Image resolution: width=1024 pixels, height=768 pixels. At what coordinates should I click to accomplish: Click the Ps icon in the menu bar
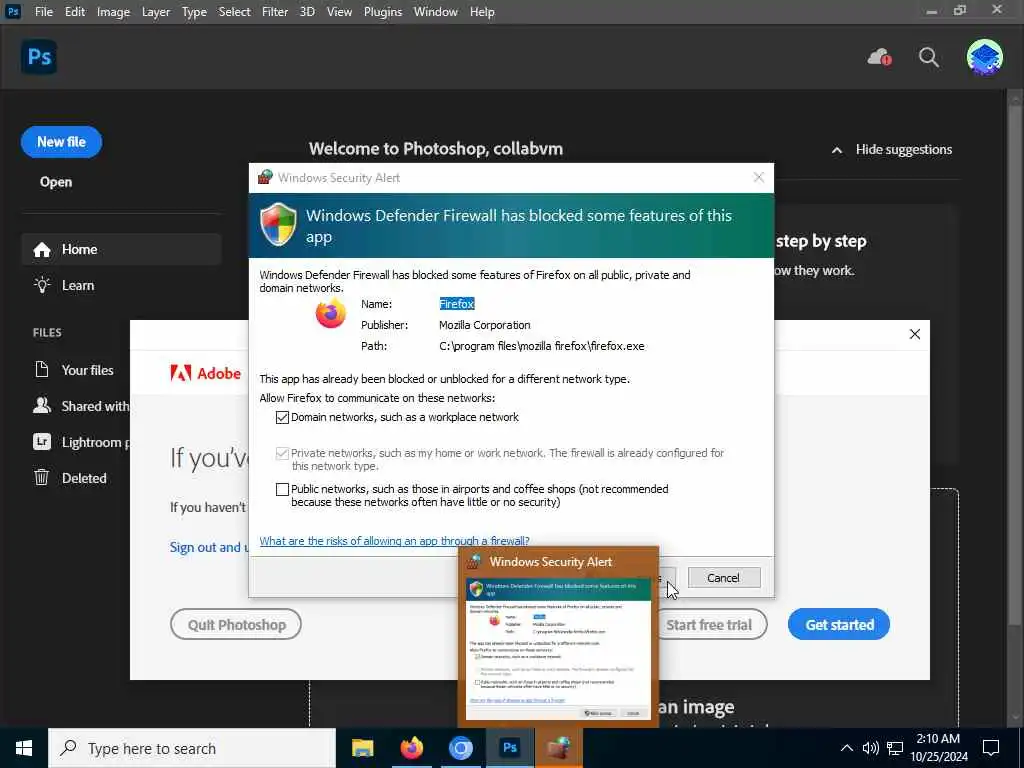pyautogui.click(x=12, y=11)
